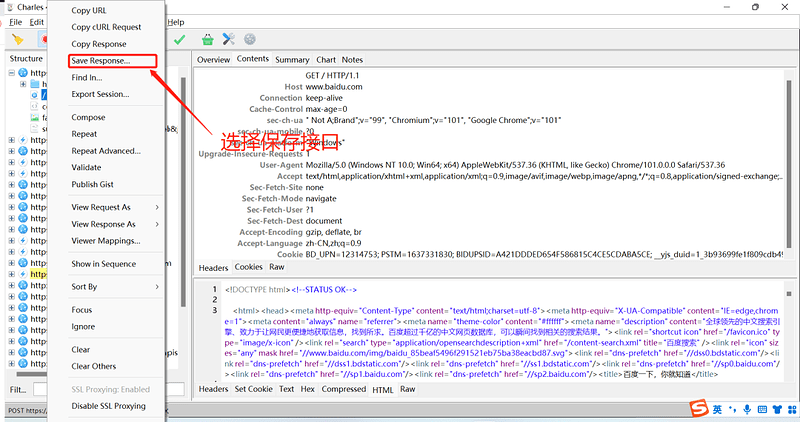The width and height of the screenshot is (800, 422).
Task: Open the Text response tab
Action: click(x=286, y=389)
